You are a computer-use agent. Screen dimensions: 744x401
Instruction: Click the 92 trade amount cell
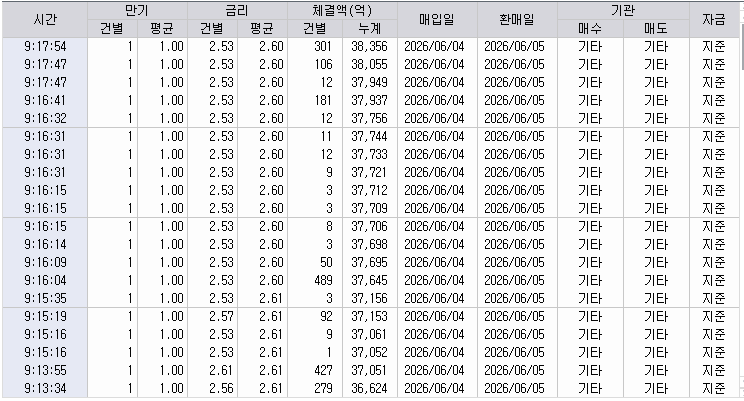coord(315,317)
